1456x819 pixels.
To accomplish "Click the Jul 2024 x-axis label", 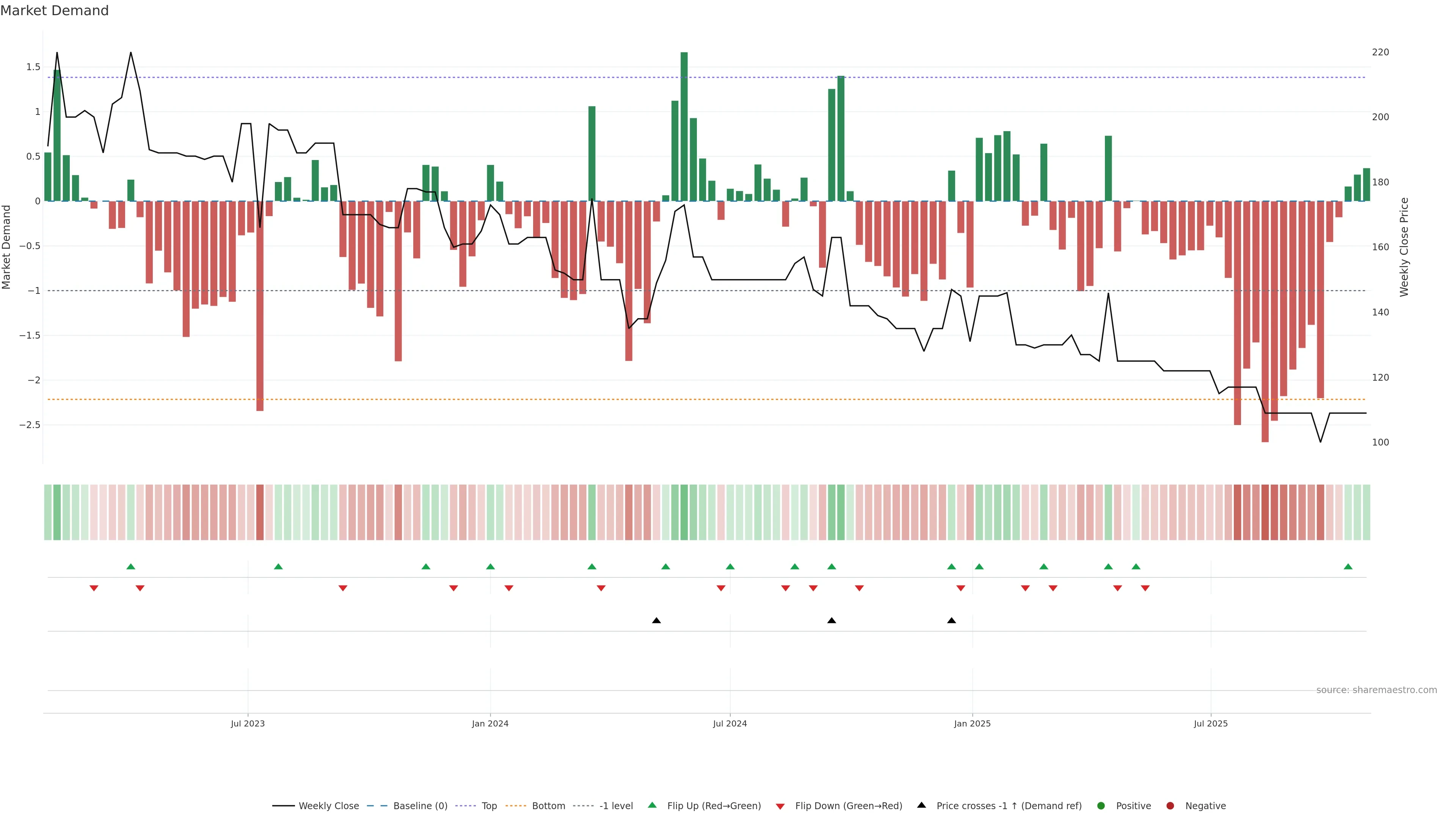I will [x=730, y=723].
